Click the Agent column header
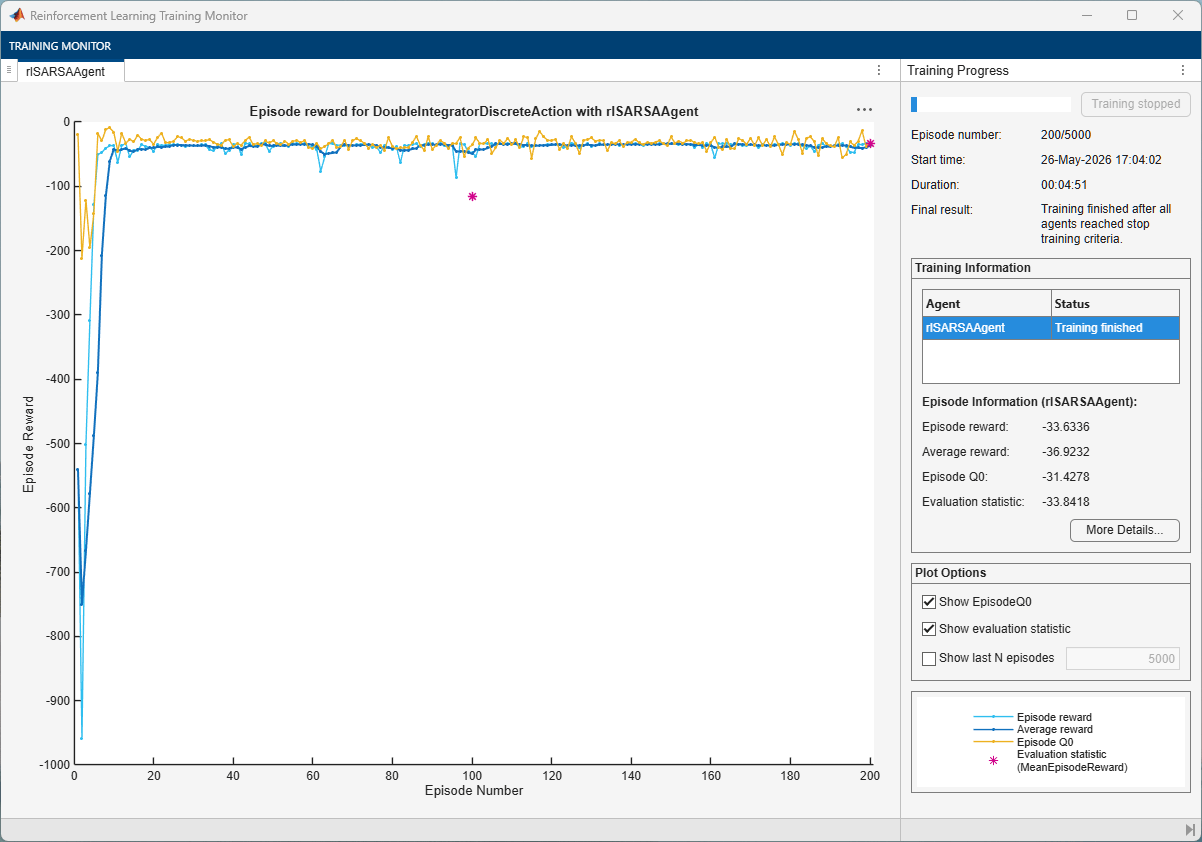The image size is (1202, 842). click(987, 303)
